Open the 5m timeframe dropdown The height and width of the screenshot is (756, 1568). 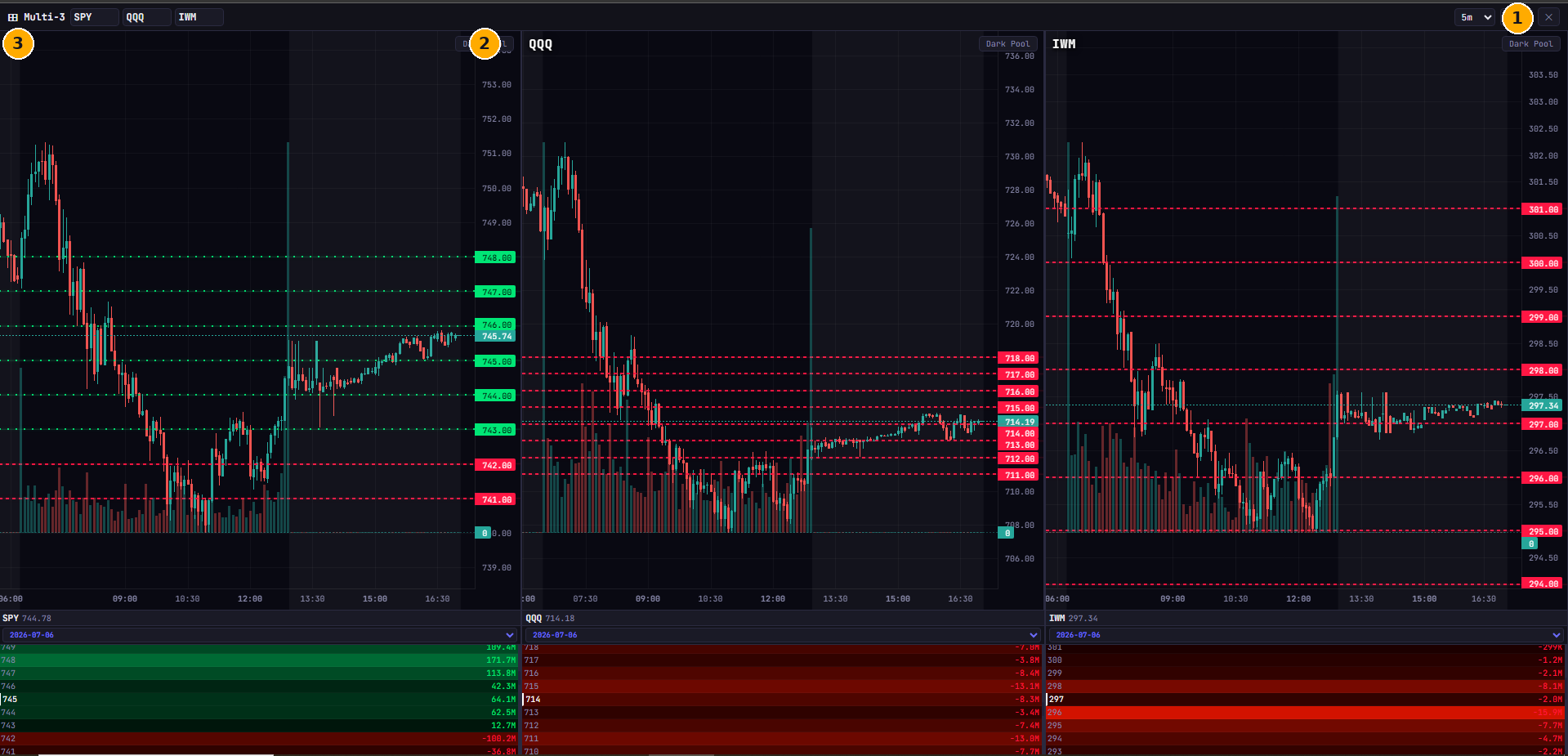(x=1475, y=17)
